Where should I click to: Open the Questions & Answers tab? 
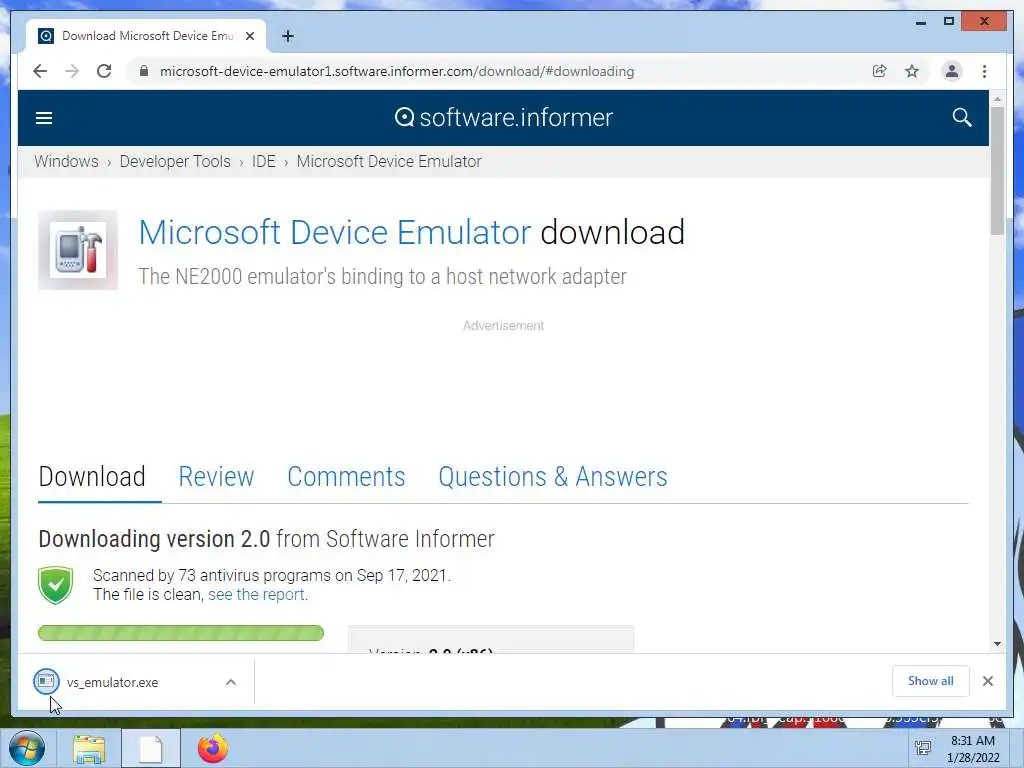(552, 477)
